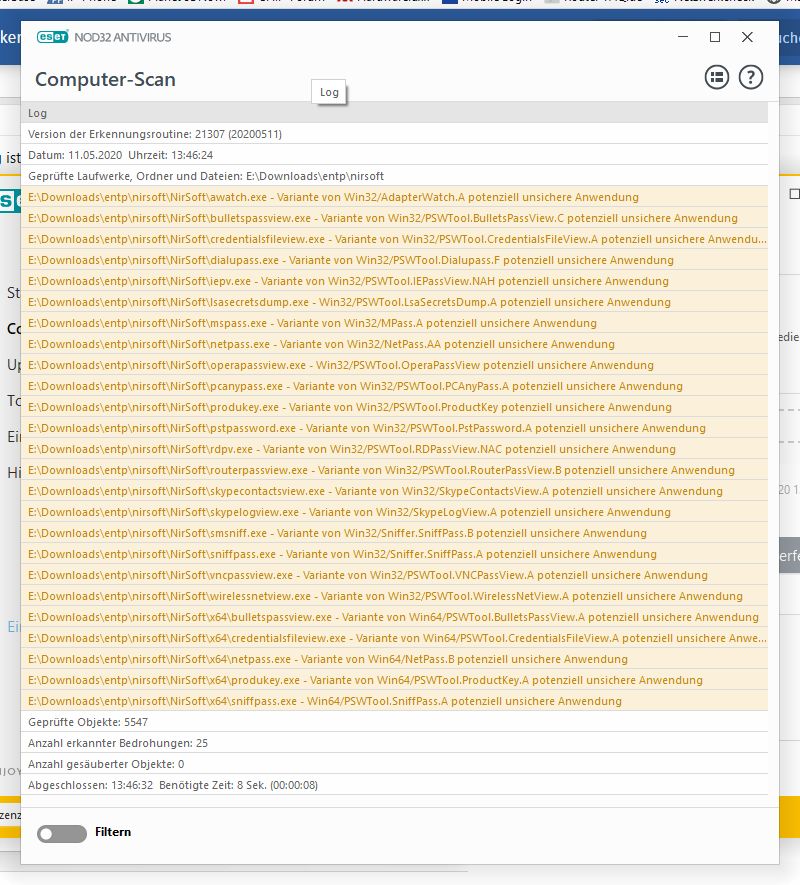
Task: Select the NirSoft\credentialsfileview.exe detection row
Action: (394, 239)
